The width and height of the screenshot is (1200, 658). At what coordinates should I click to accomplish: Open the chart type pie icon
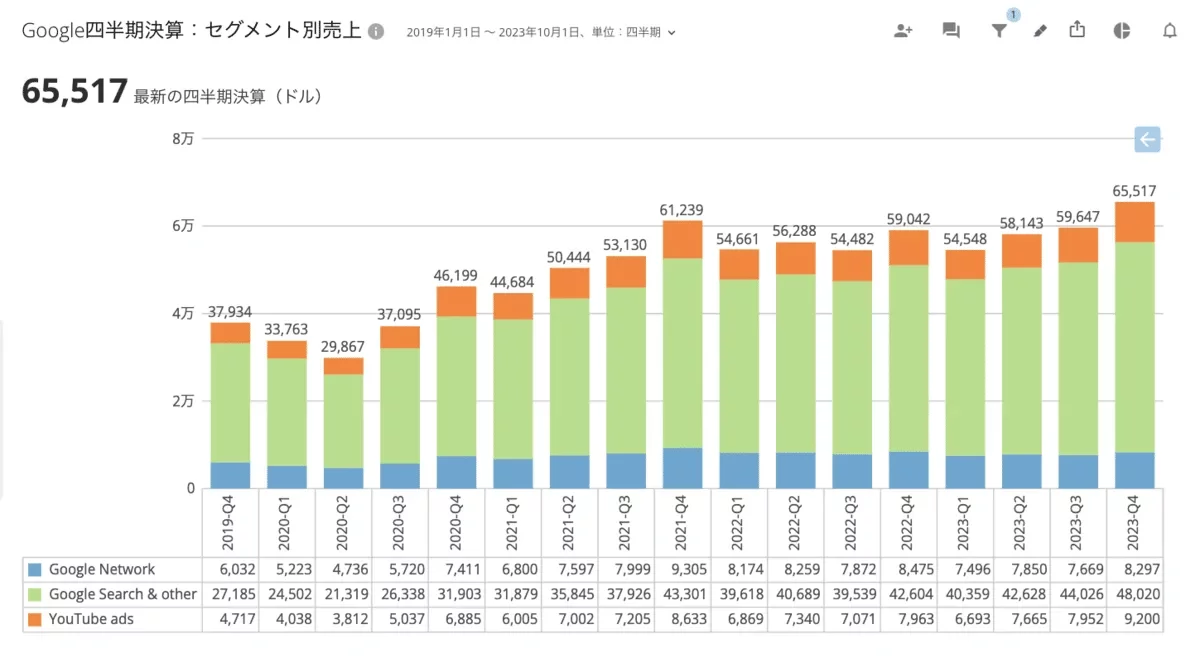pyautogui.click(x=1120, y=30)
